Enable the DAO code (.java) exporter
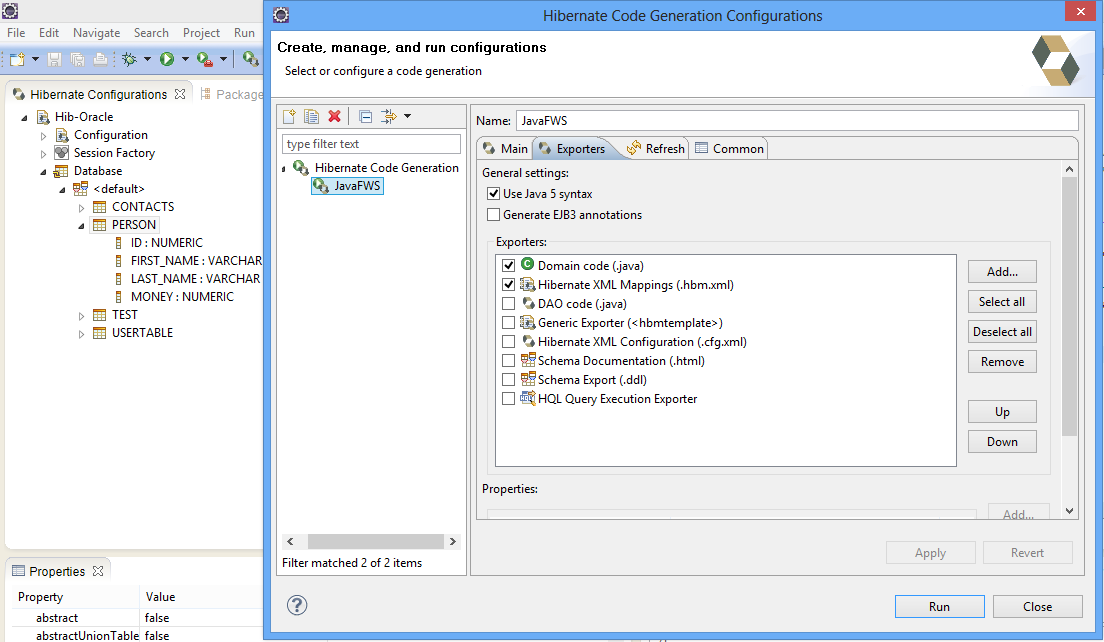This screenshot has width=1104, height=642. pyautogui.click(x=508, y=301)
